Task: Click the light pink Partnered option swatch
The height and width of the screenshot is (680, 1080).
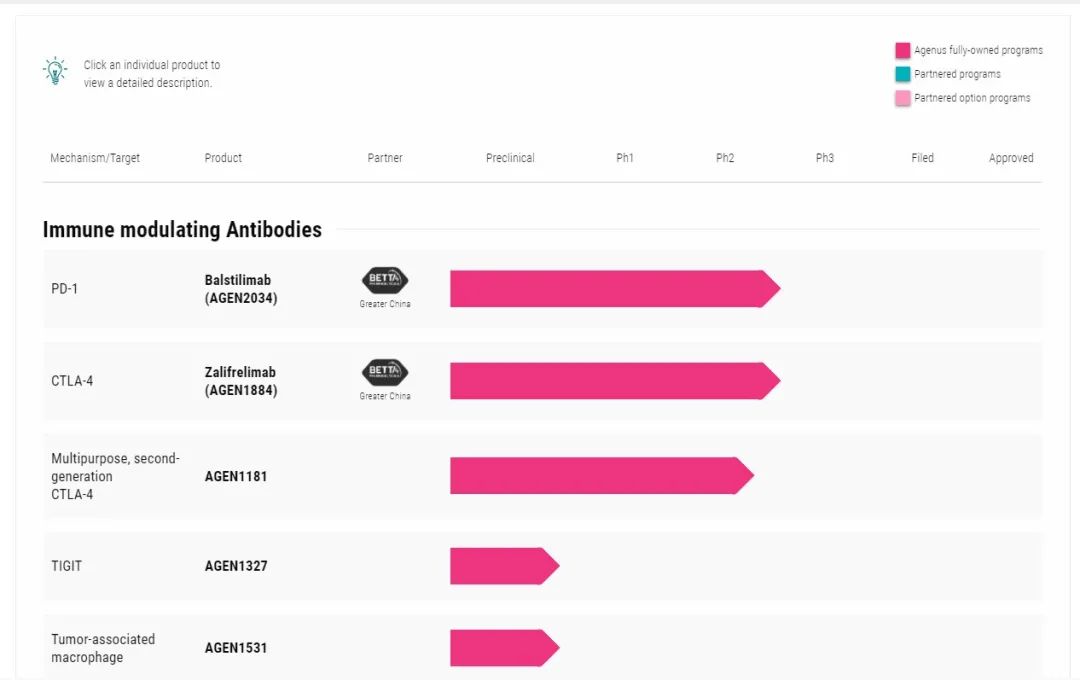Action: 903,98
